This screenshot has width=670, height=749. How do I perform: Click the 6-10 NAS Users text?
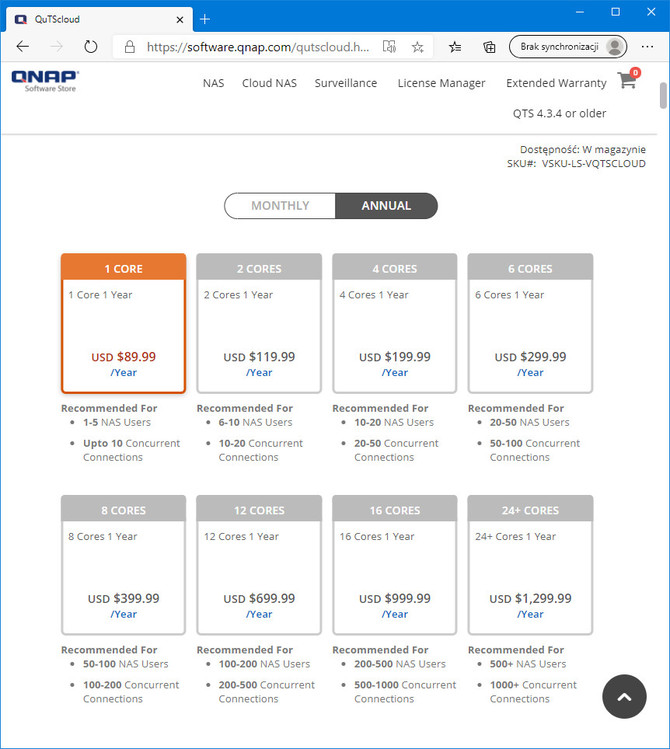(x=255, y=422)
